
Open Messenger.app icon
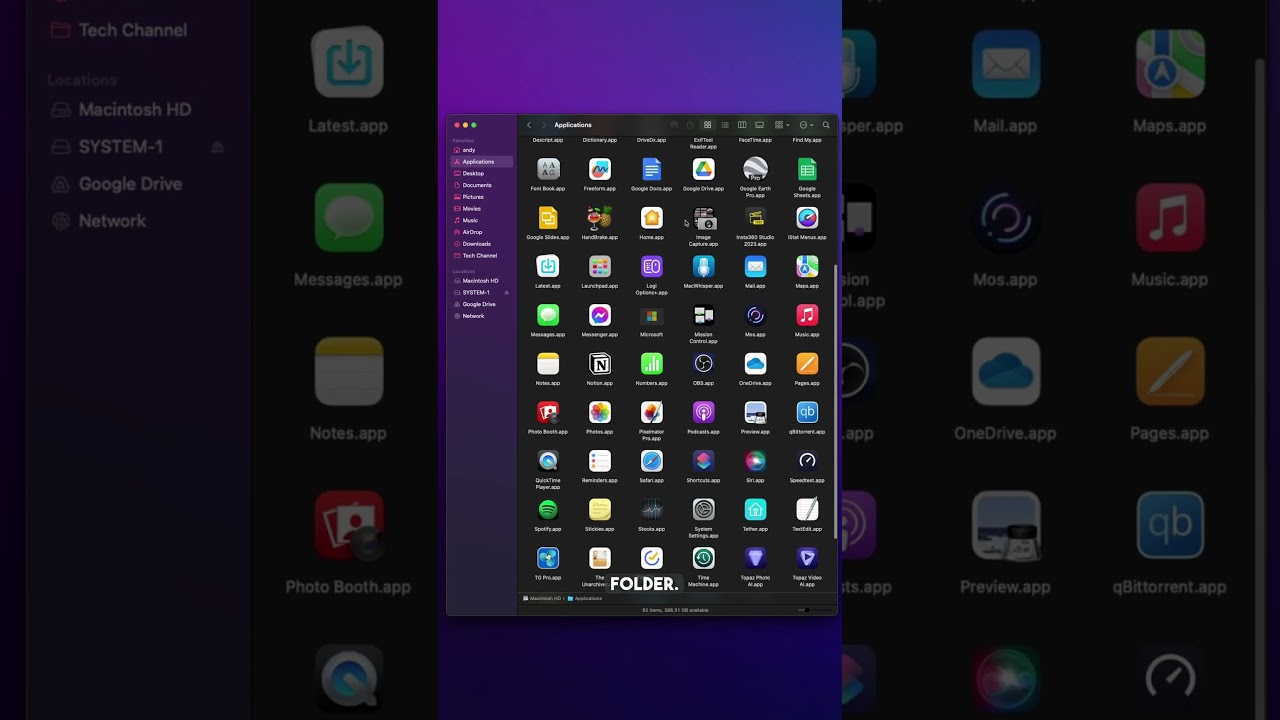tap(600, 315)
